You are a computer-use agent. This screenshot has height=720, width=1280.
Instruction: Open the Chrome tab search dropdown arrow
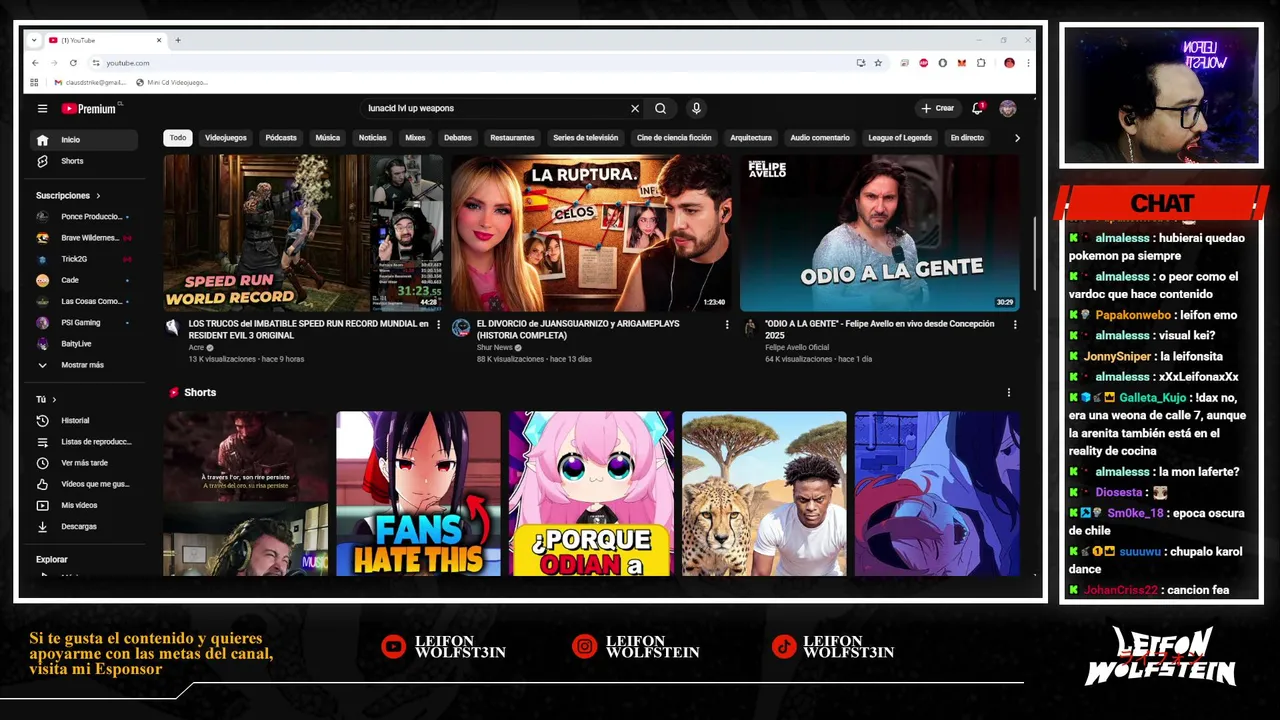pyautogui.click(x=34, y=40)
